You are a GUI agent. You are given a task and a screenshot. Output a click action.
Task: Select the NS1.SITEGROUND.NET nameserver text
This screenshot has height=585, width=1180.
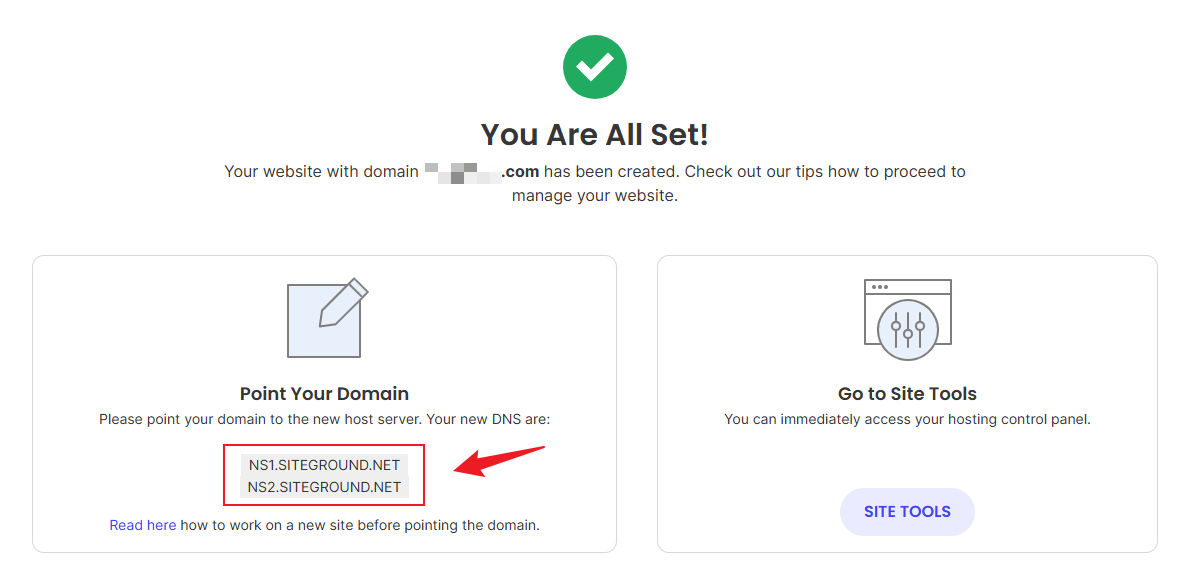coord(324,465)
